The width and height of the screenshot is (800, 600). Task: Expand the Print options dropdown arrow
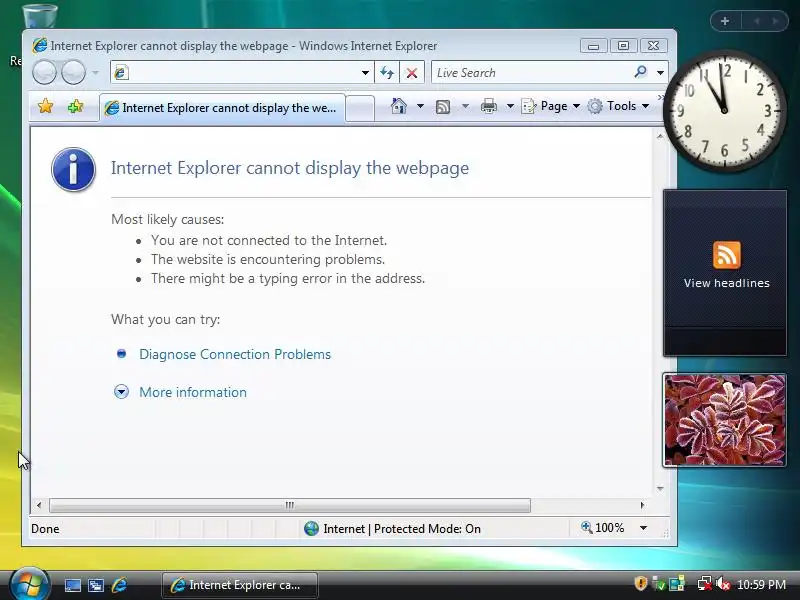pos(510,106)
